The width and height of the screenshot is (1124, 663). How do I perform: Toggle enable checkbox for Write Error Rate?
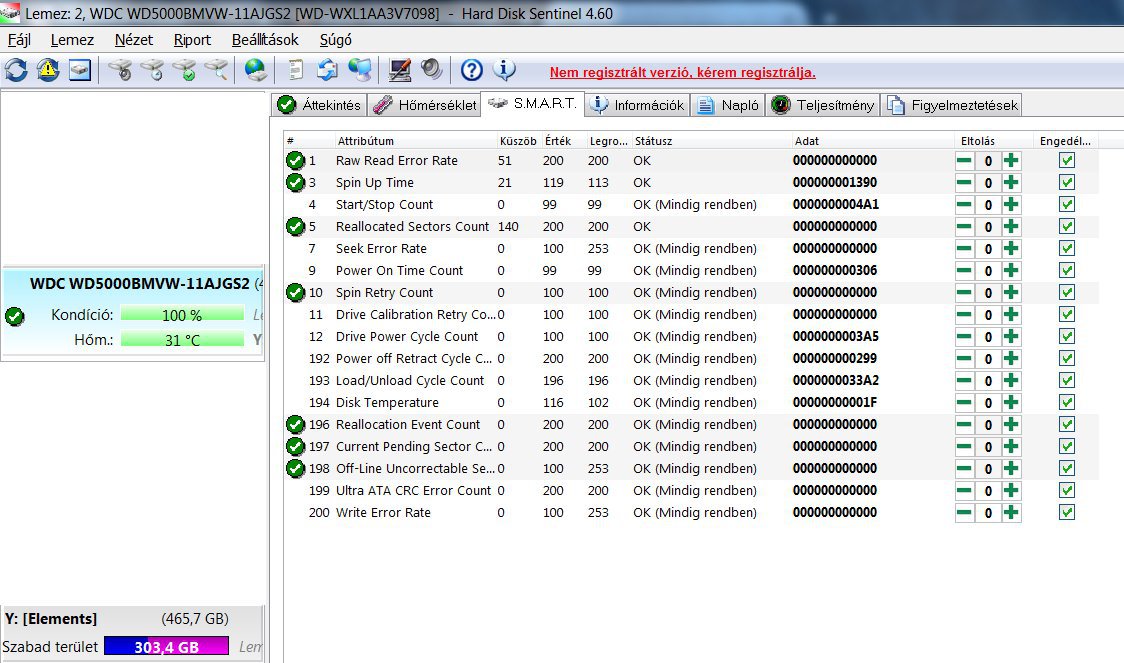click(1067, 512)
